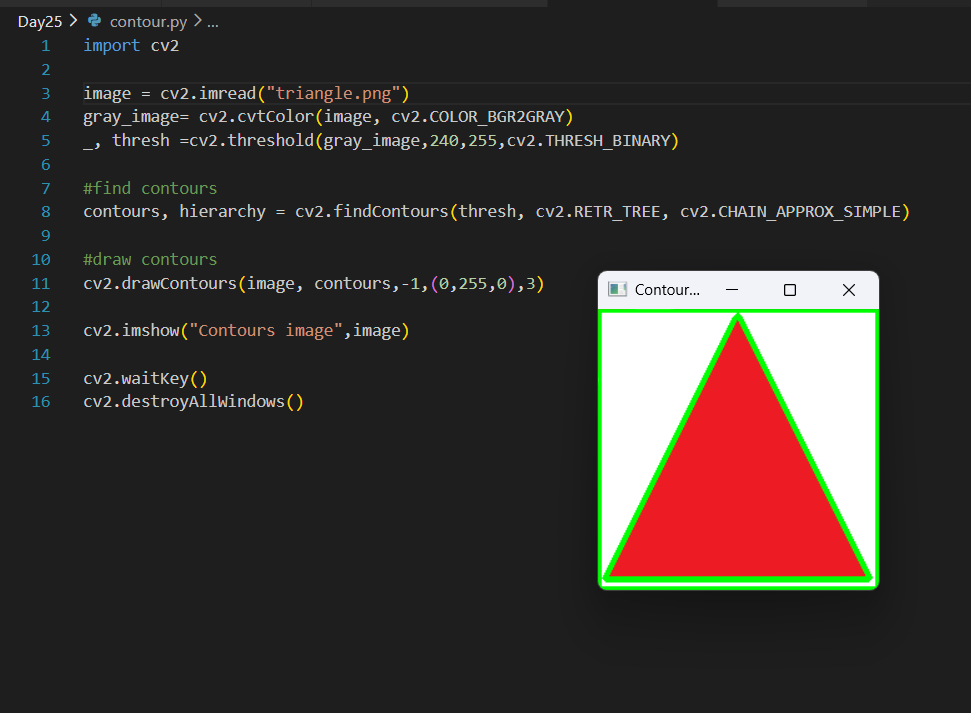Click cv2.RETR_TREE on line 8
The image size is (971, 713).
597,212
